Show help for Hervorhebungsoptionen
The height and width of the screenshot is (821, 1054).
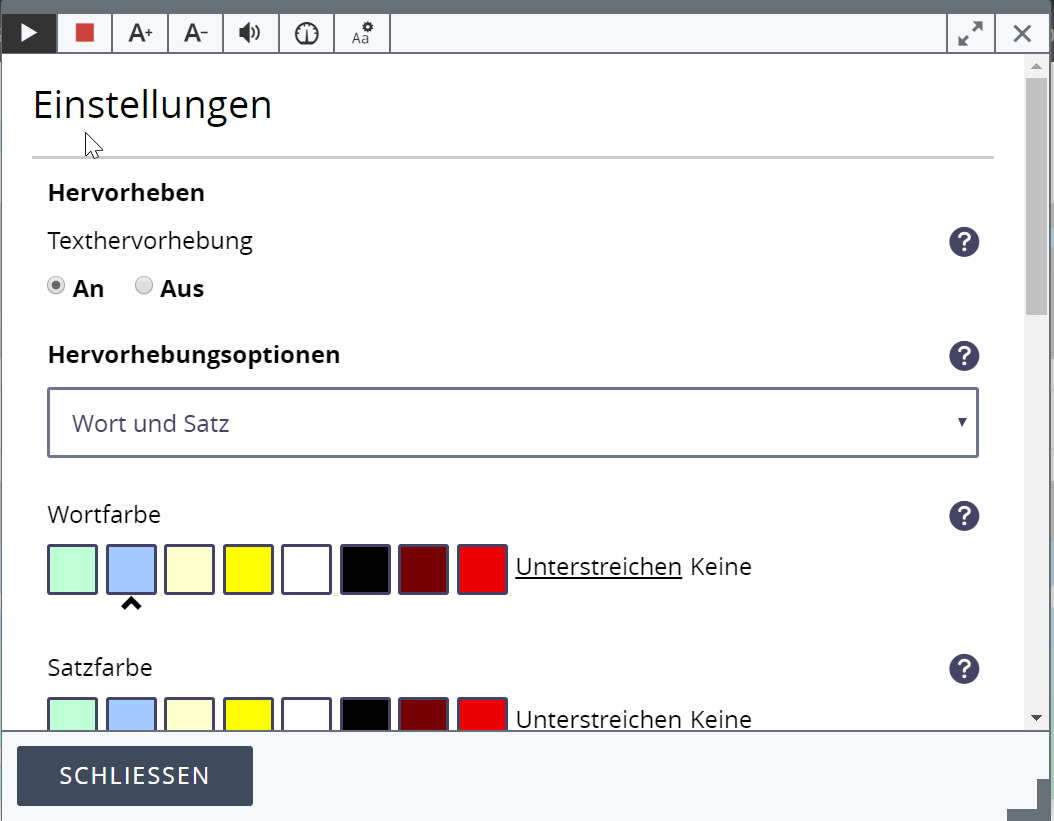point(964,356)
